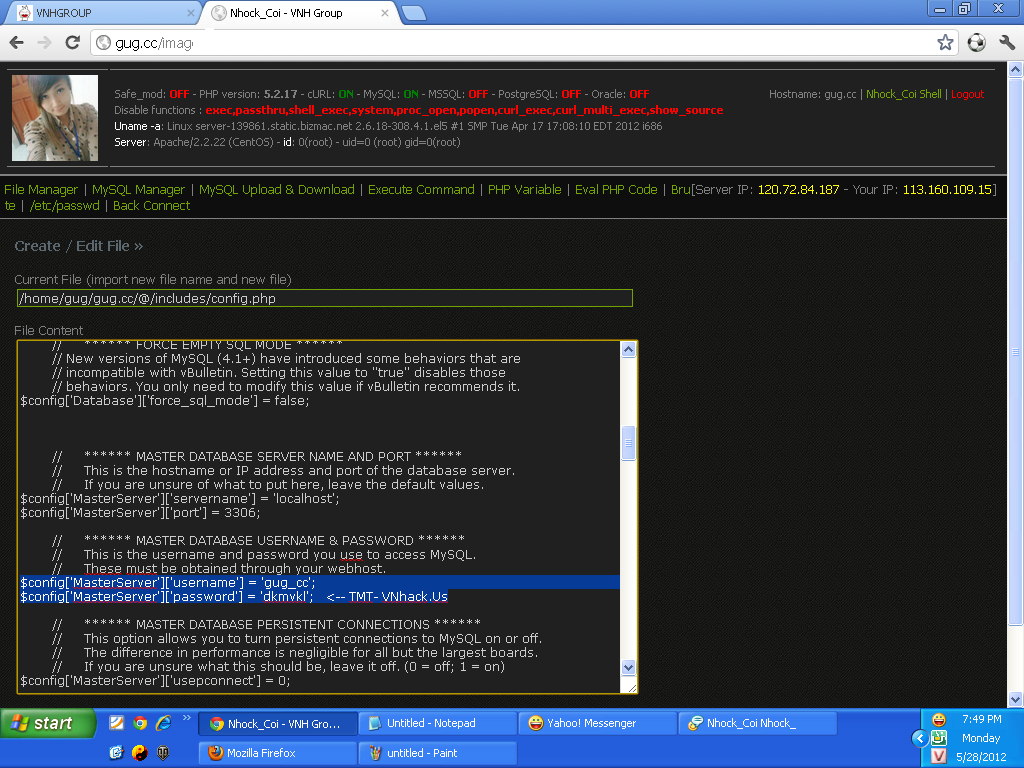Expand quick launch chevron

coord(187,718)
